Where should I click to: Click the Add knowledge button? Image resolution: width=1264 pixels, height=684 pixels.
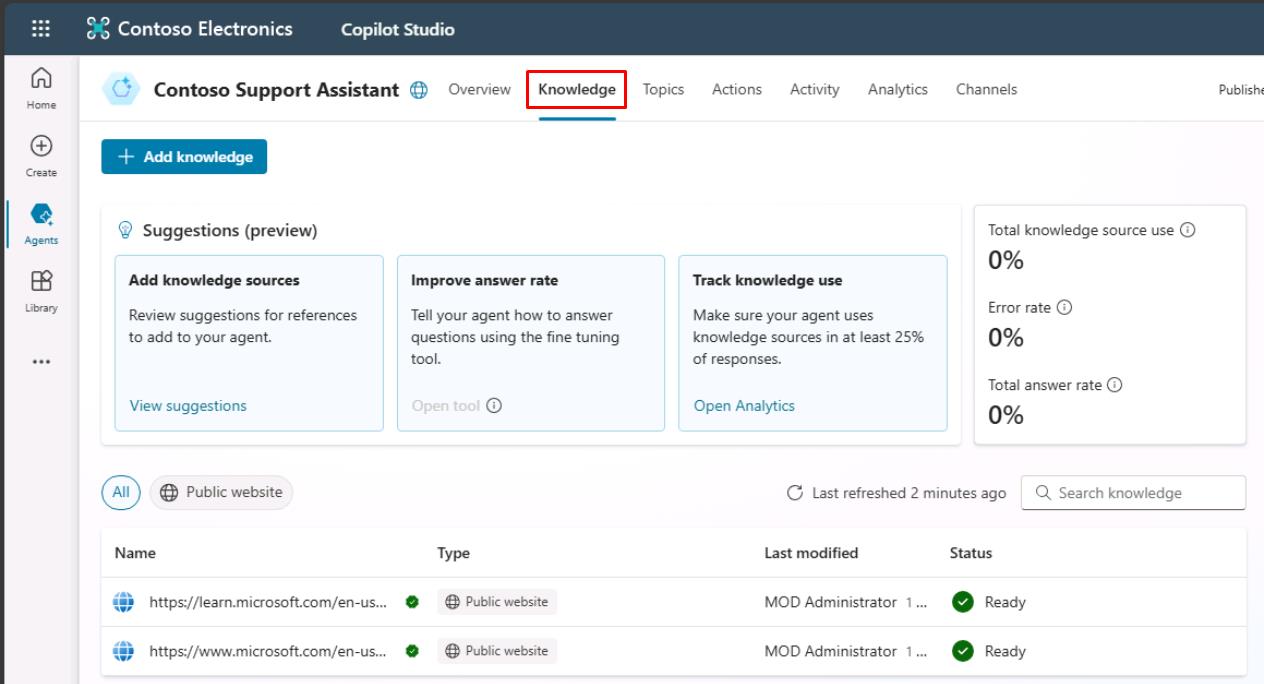pos(184,156)
